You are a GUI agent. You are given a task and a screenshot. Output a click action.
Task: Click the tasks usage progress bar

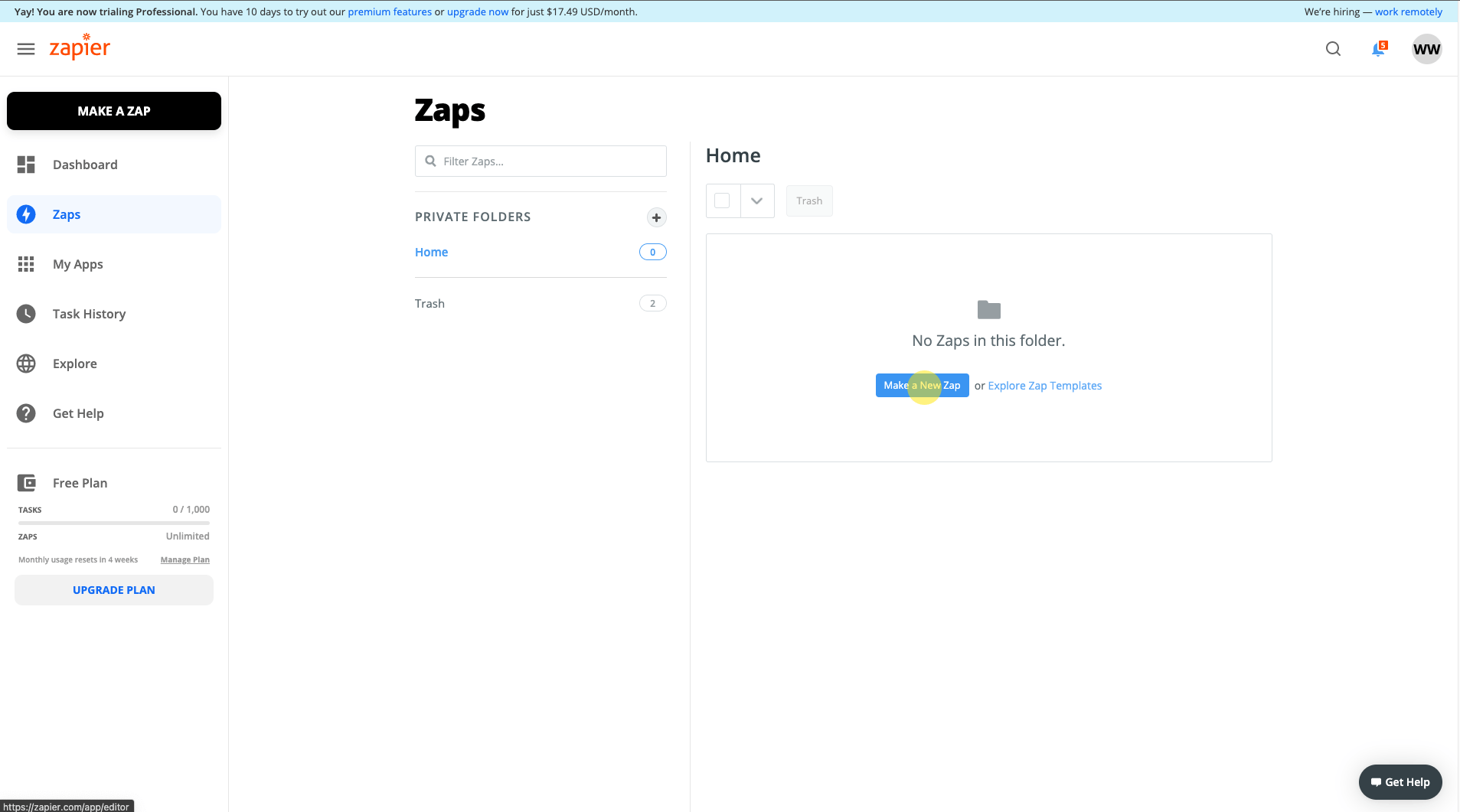point(114,523)
